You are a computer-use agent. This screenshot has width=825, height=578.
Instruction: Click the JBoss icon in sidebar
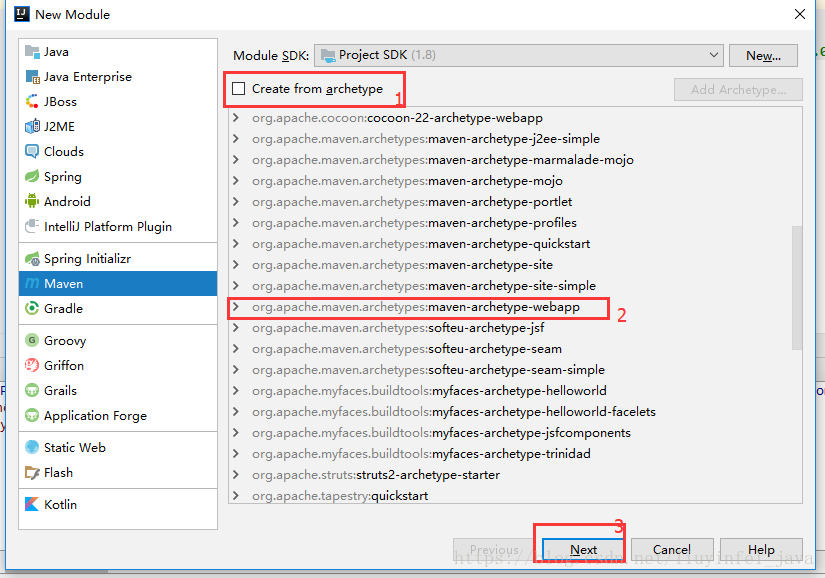[x=32, y=102]
